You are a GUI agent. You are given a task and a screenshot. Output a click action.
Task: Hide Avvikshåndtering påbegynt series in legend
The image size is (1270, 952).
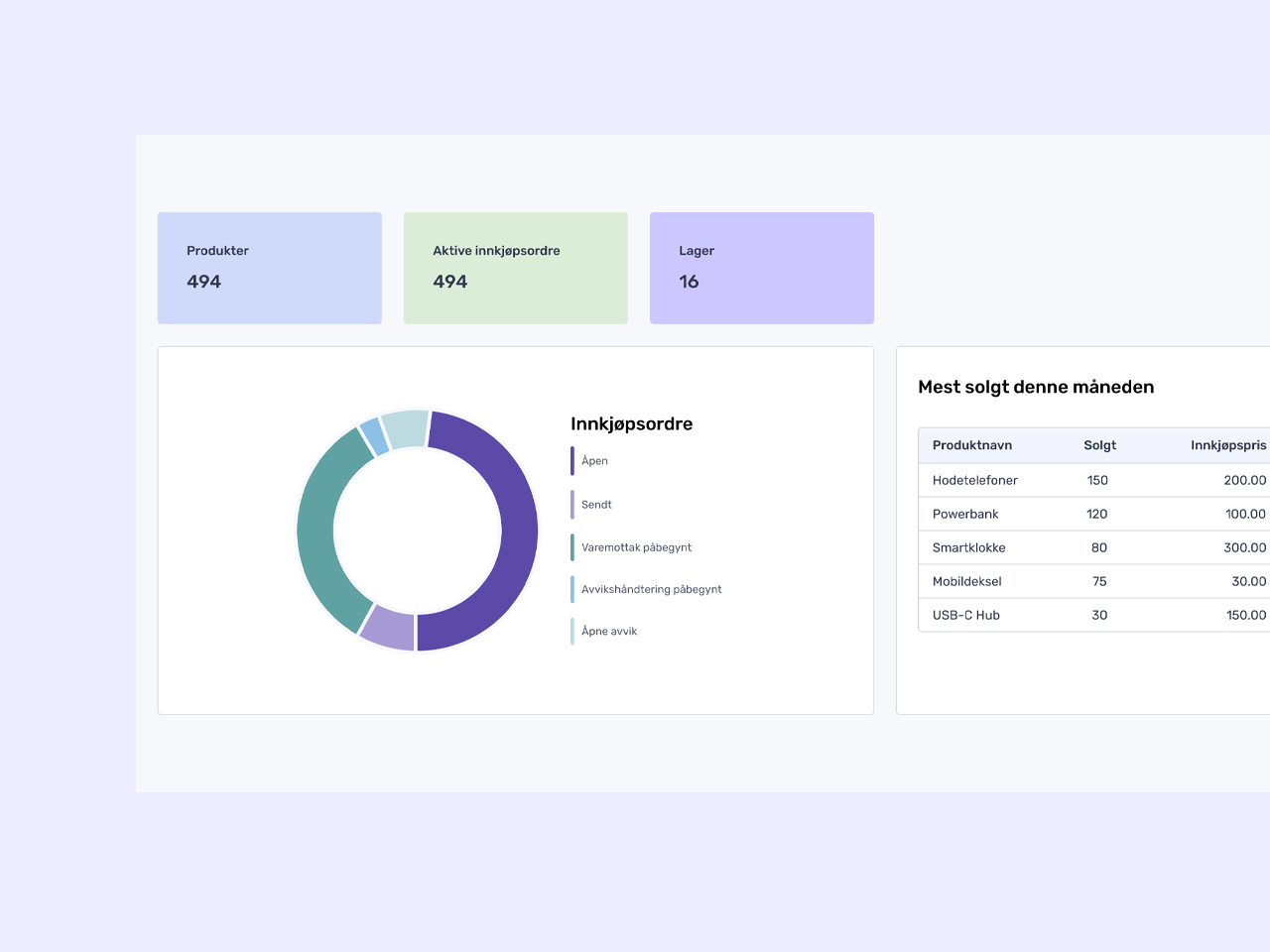pyautogui.click(x=651, y=589)
